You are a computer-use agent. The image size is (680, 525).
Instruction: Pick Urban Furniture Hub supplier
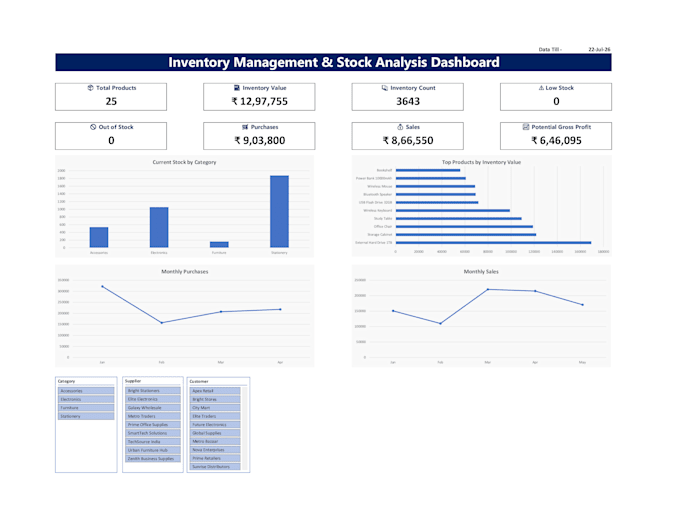pyautogui.click(x=153, y=450)
